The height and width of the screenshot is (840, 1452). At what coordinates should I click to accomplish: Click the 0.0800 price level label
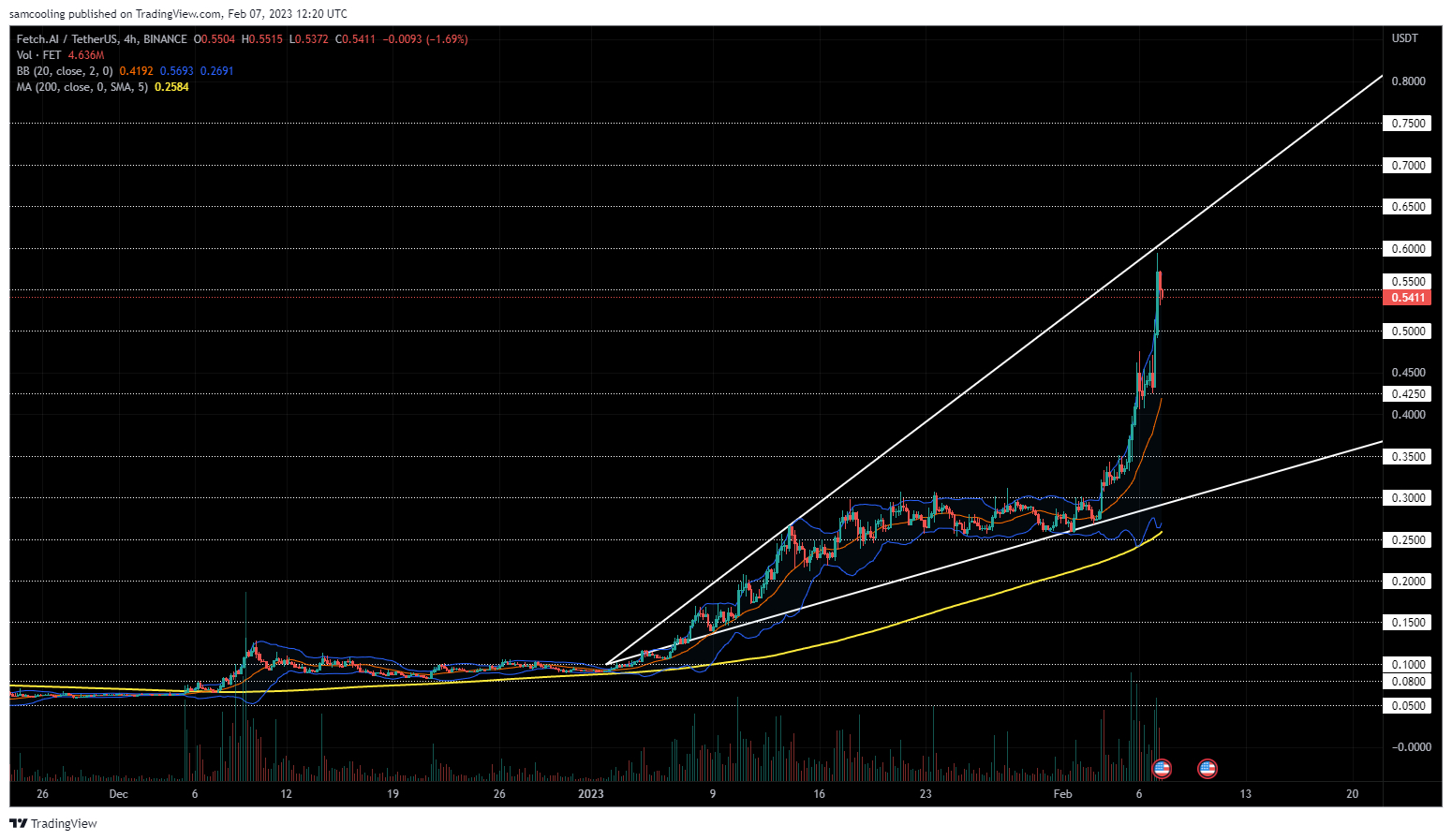(1407, 682)
